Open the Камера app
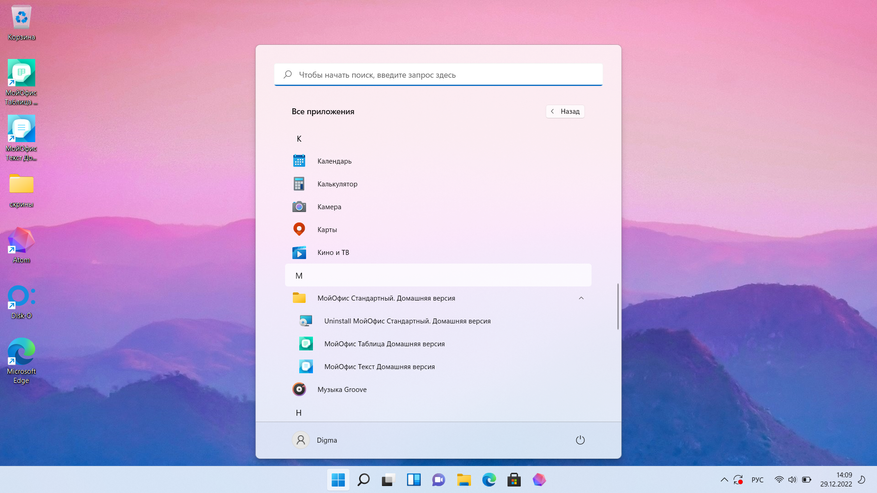Image resolution: width=877 pixels, height=493 pixels. [x=438, y=207]
